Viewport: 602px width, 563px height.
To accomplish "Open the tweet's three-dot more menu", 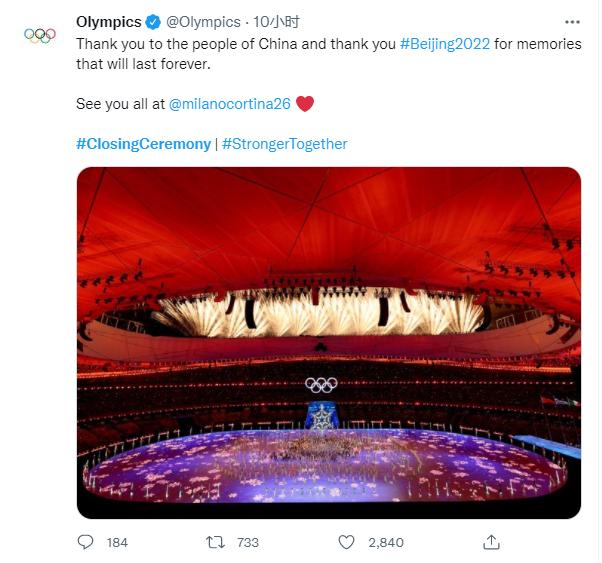I will (x=572, y=21).
